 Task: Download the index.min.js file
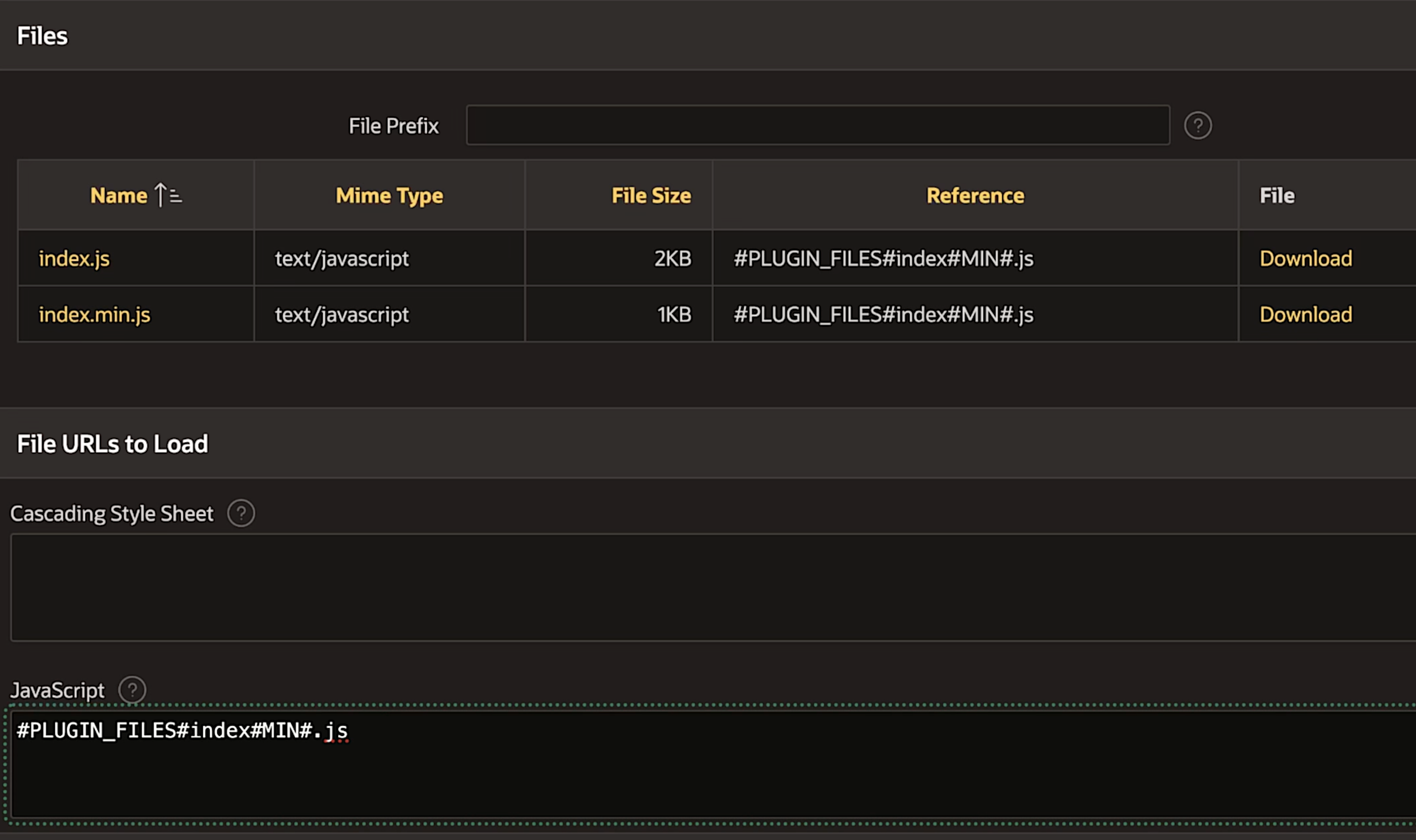click(1305, 315)
